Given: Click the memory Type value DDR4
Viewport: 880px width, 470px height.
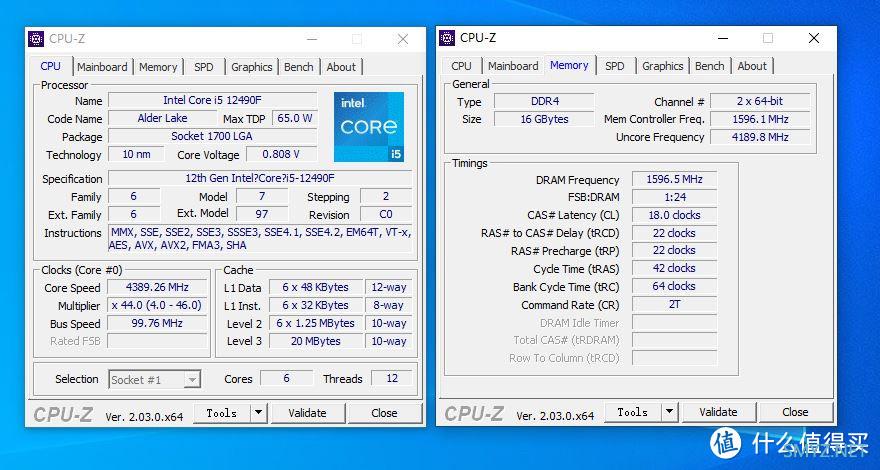Looking at the screenshot, I should click(x=544, y=102).
